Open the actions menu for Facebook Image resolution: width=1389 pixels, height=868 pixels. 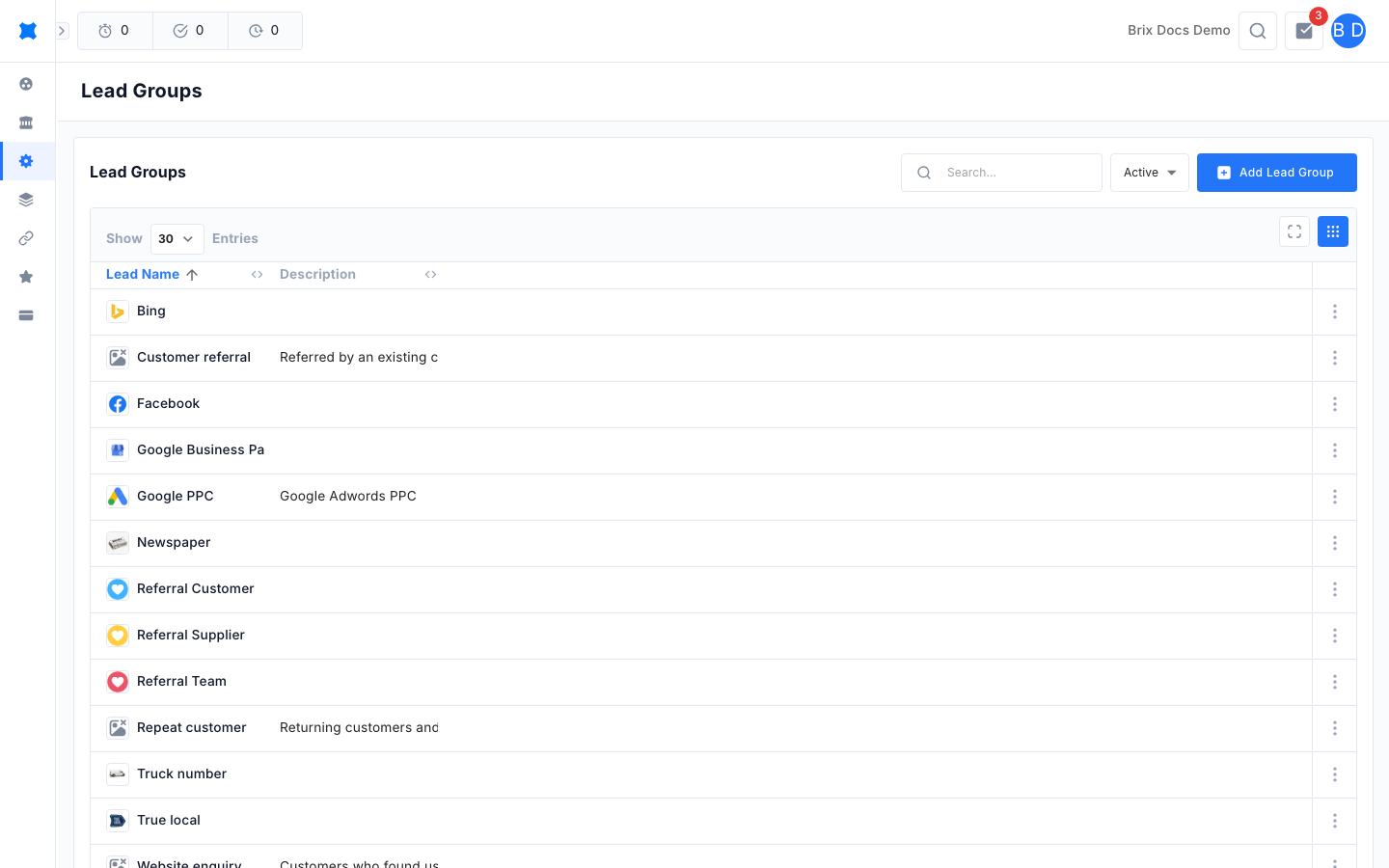1335,404
